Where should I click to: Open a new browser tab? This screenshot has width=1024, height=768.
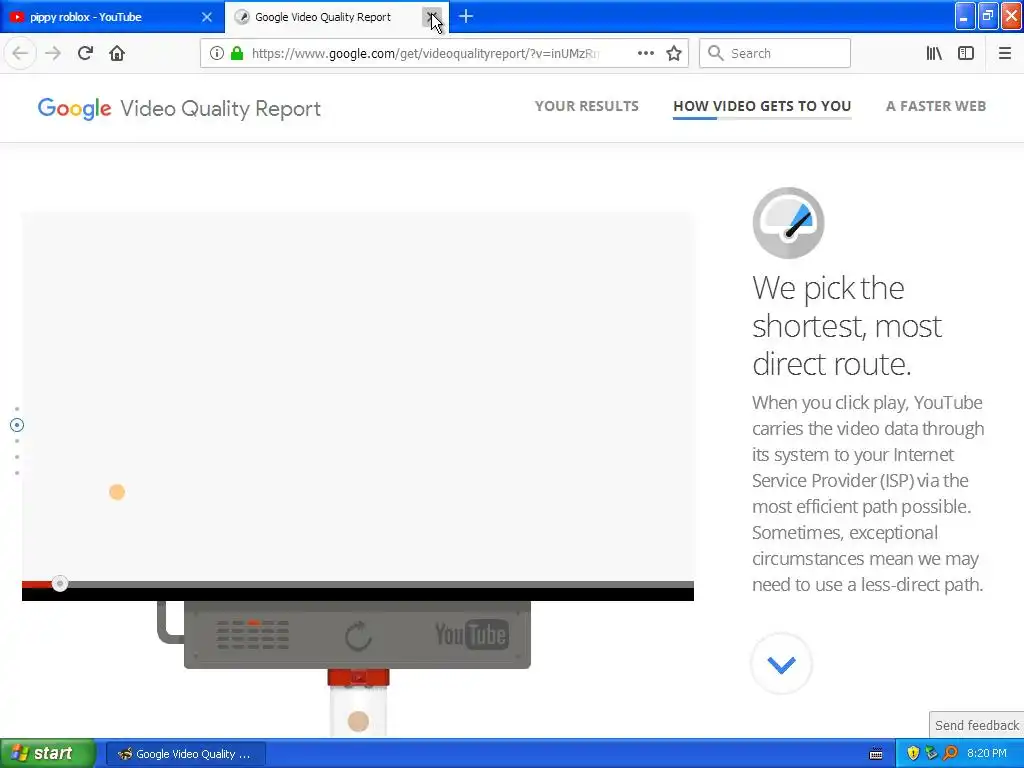466,16
